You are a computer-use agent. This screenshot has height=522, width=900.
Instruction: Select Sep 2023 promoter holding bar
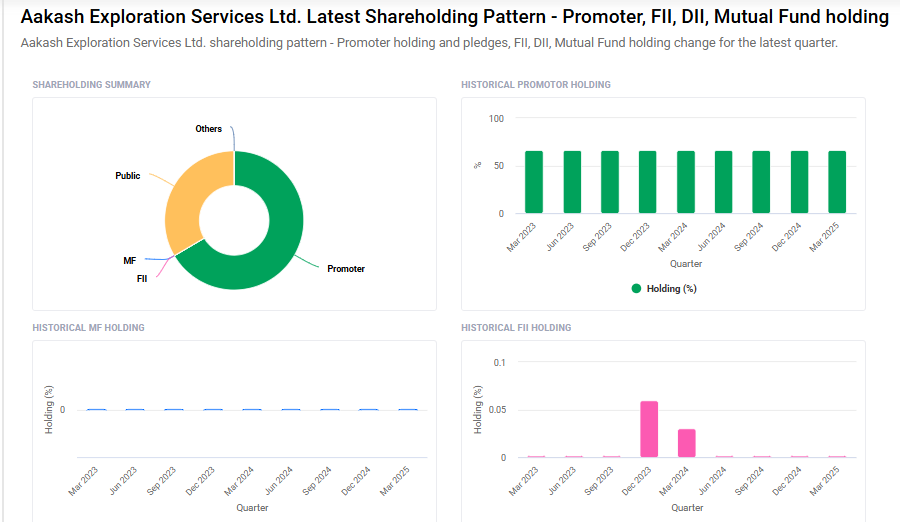(610, 182)
